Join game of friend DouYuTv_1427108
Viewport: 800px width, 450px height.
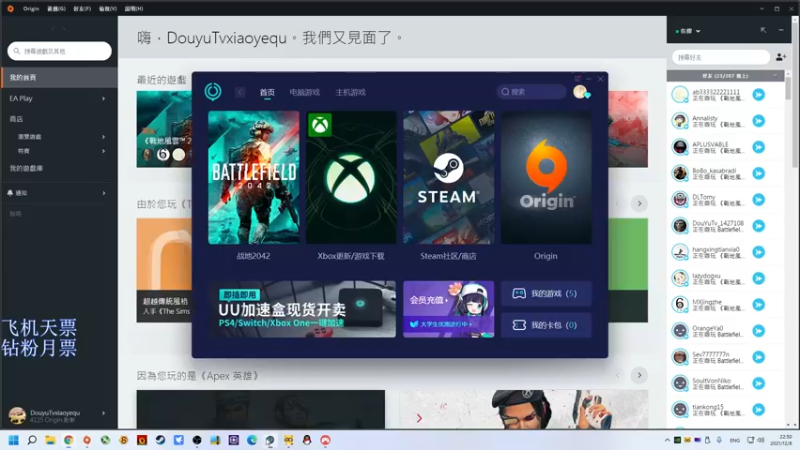click(x=759, y=226)
